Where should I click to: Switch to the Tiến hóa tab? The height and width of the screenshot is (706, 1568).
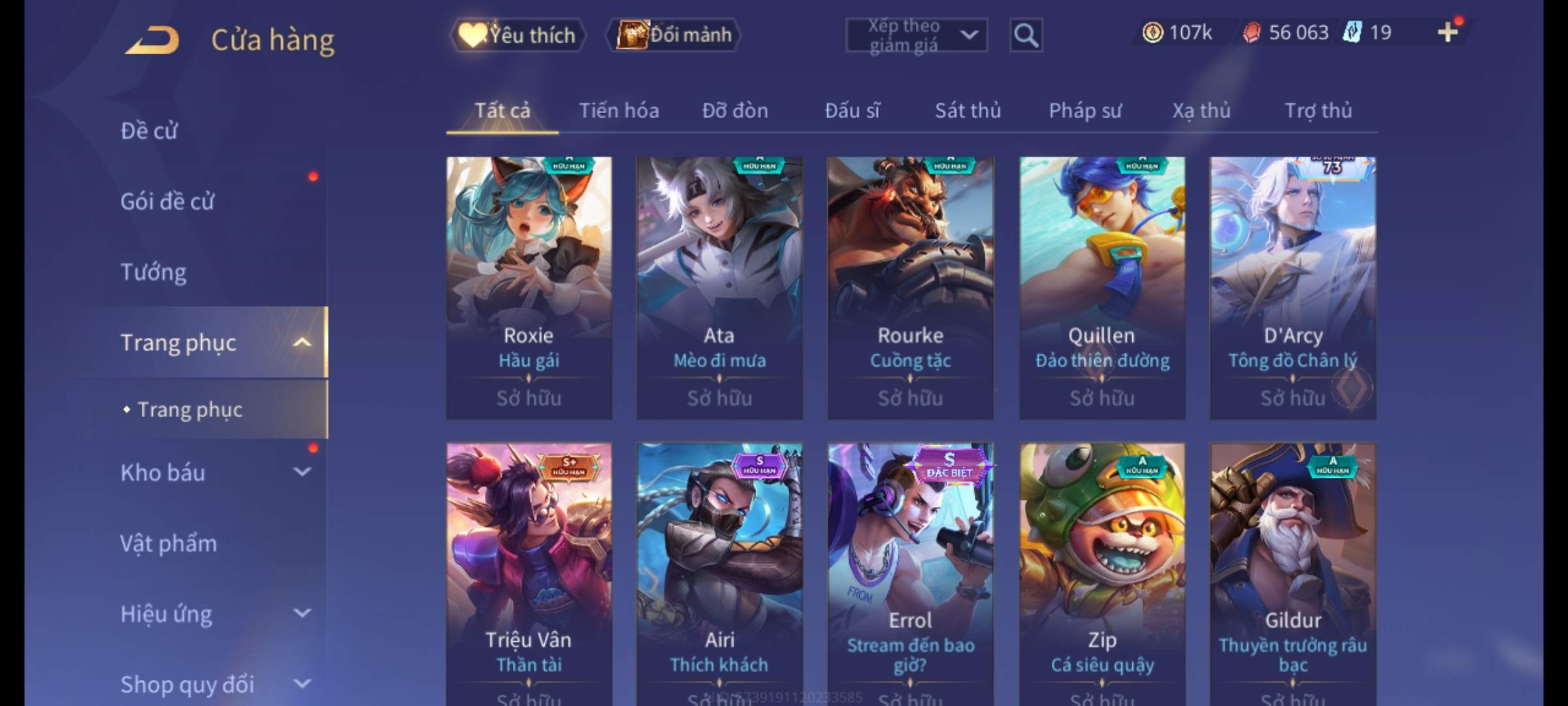coord(619,110)
